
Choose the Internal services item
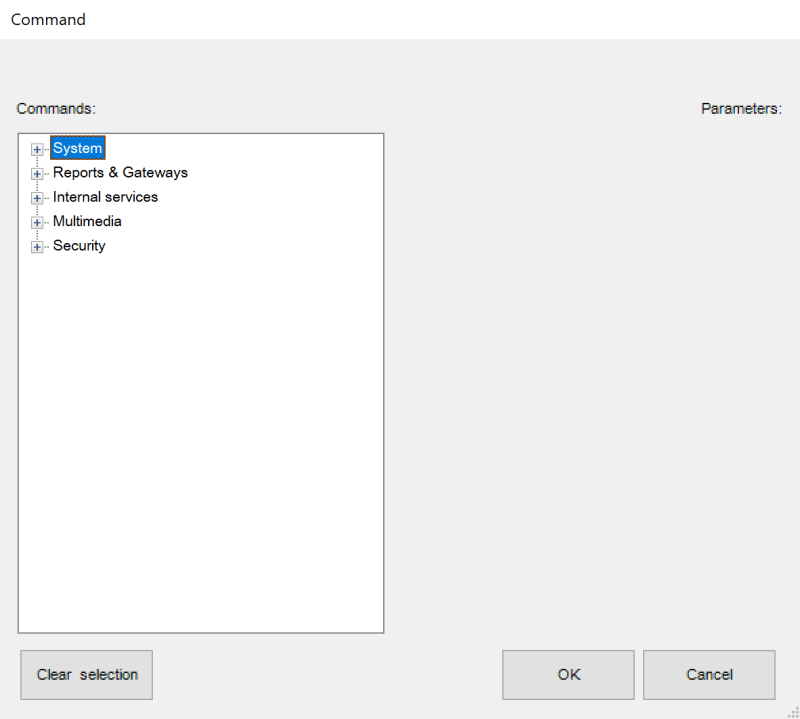105,197
